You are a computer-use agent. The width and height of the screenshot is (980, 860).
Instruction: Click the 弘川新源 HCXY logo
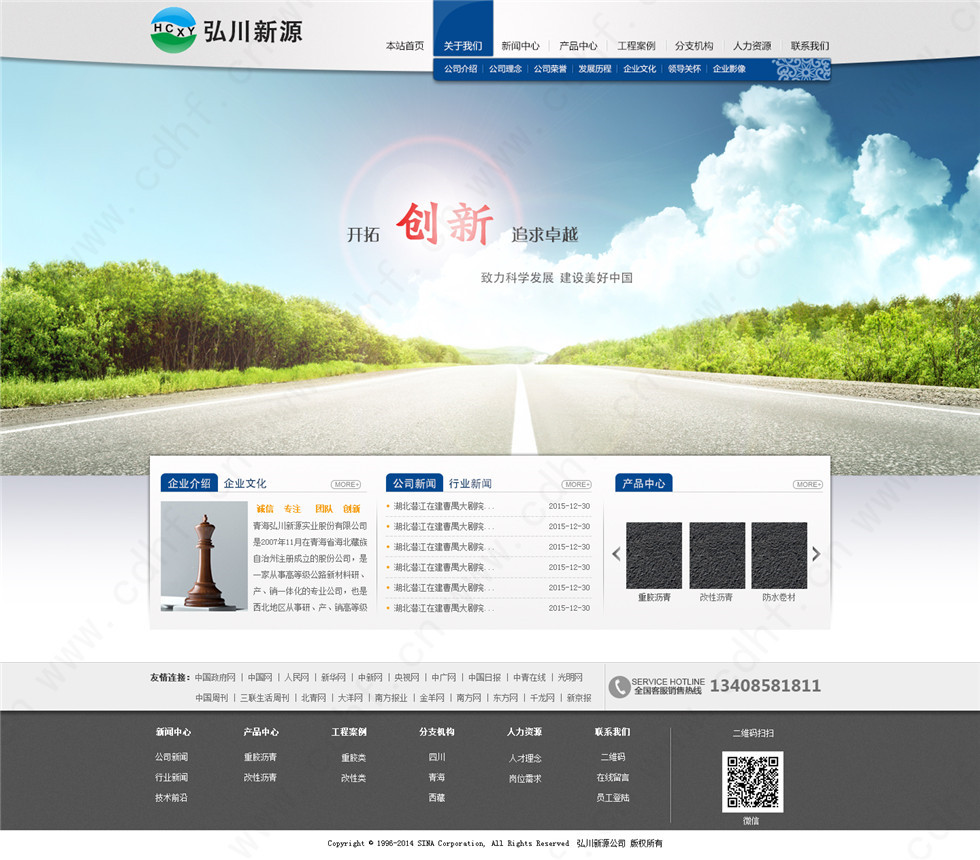point(226,30)
